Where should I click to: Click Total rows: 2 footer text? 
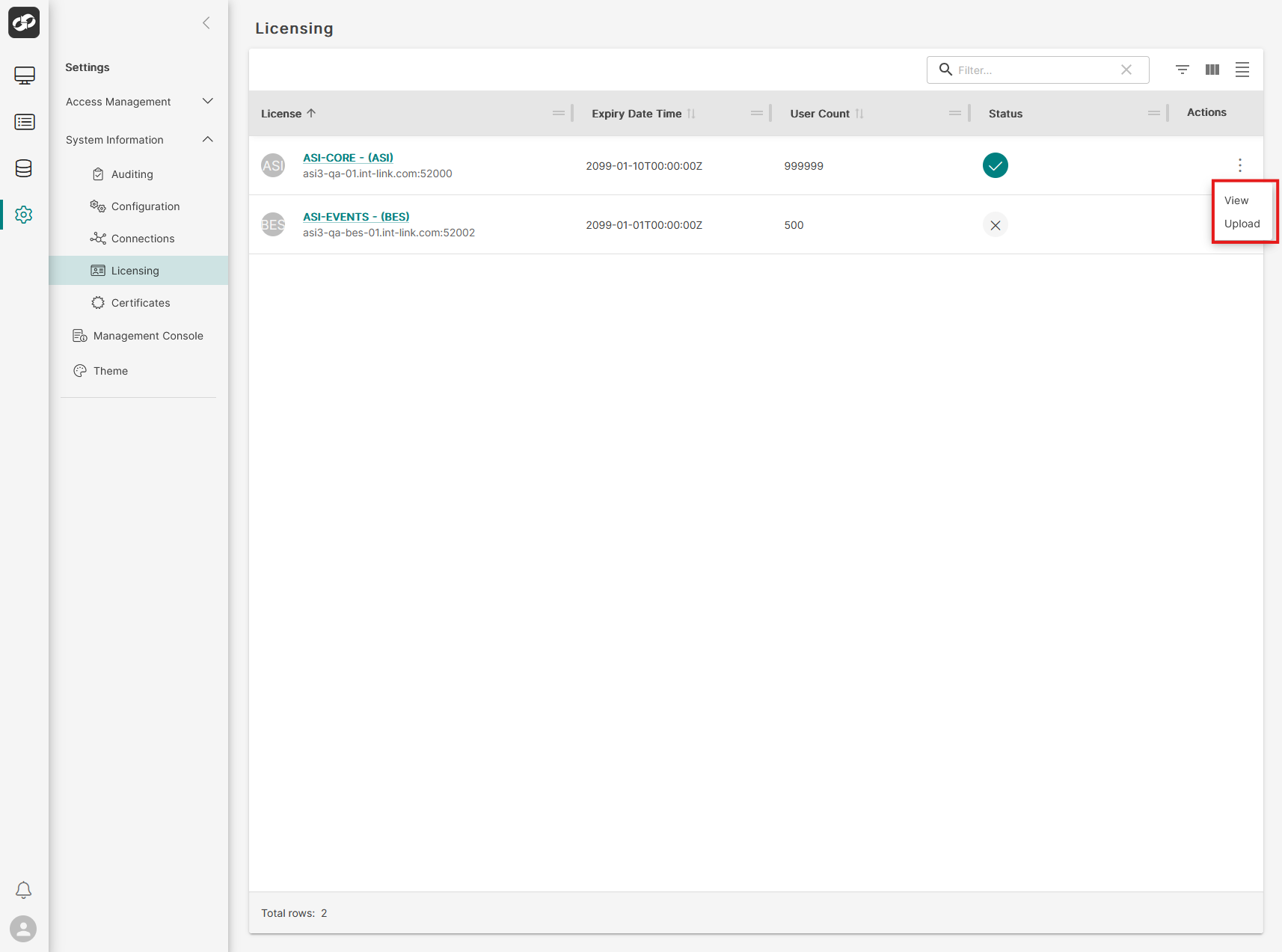click(x=294, y=913)
